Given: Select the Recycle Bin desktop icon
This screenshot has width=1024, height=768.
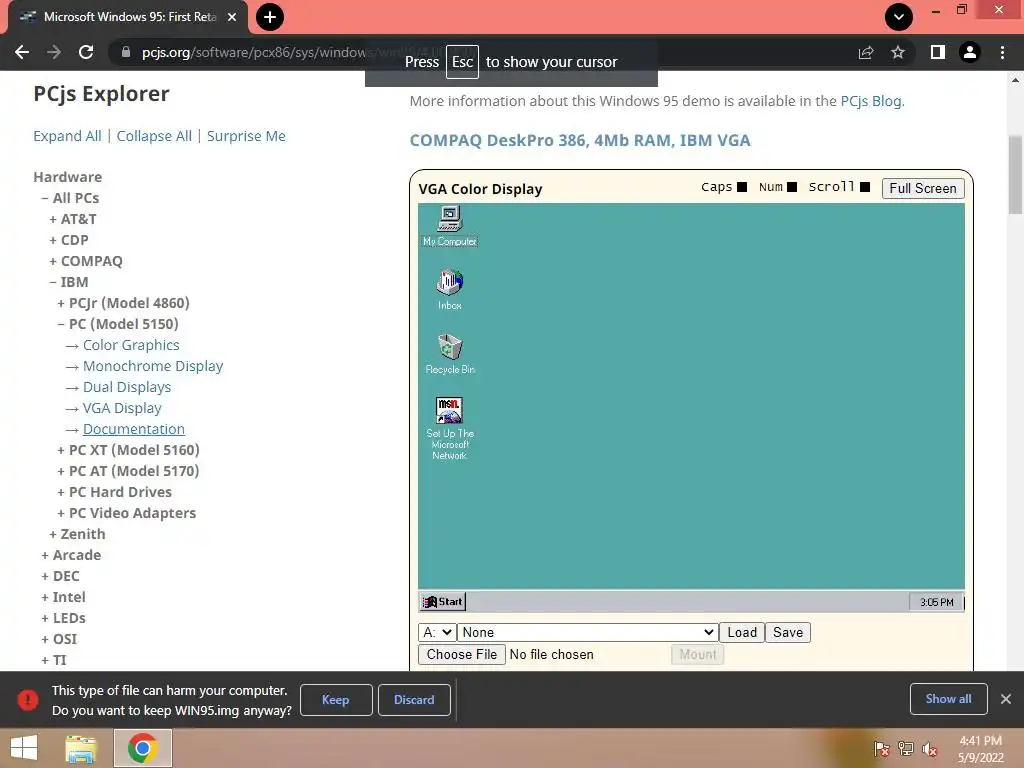Looking at the screenshot, I should pos(449,354).
